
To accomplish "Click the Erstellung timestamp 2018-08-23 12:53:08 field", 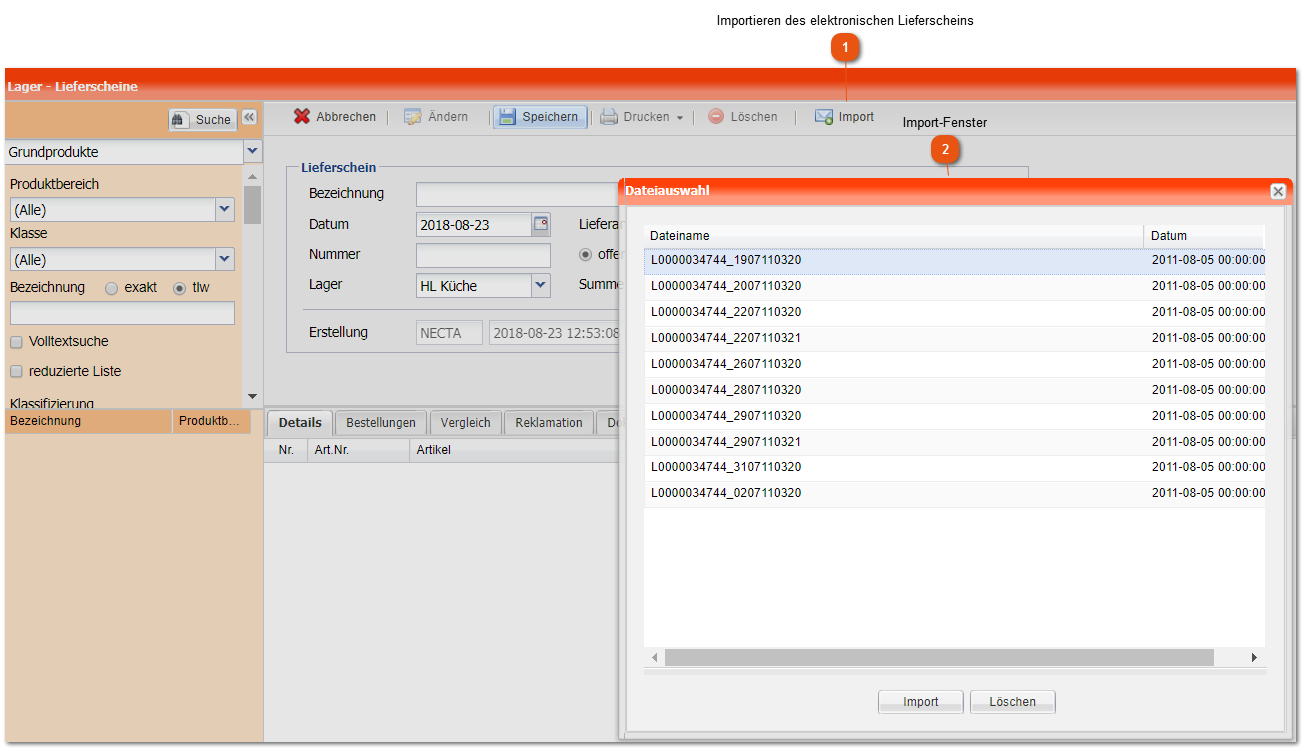I will coord(555,333).
